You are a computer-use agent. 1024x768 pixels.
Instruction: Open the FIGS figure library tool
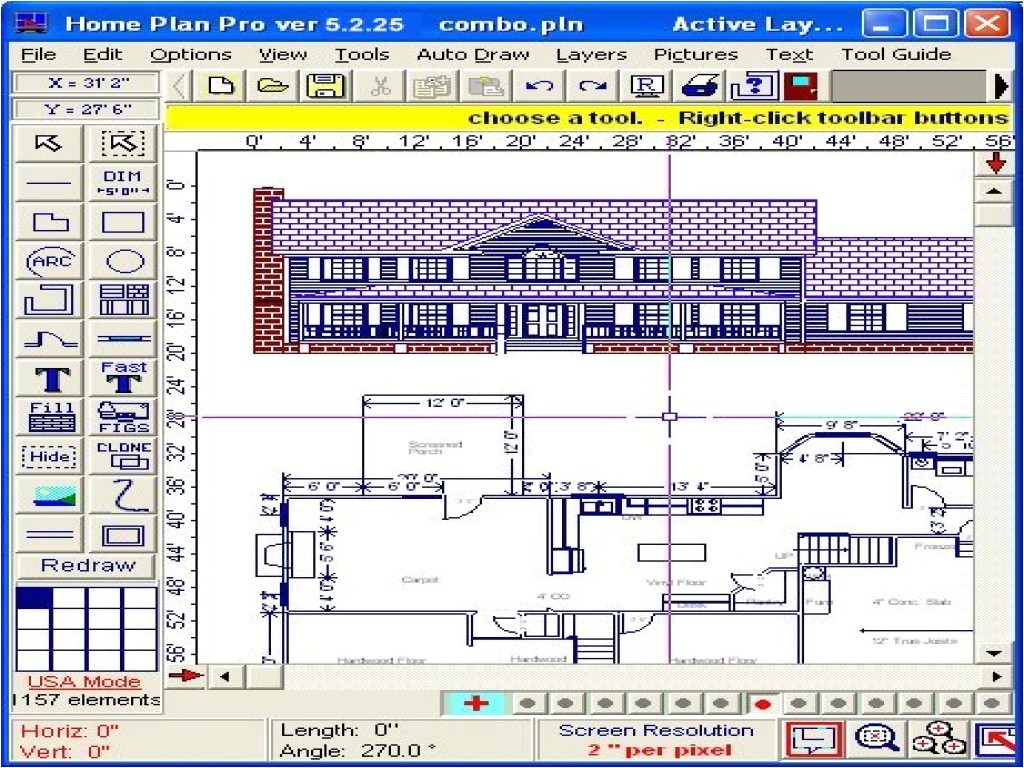[x=121, y=417]
